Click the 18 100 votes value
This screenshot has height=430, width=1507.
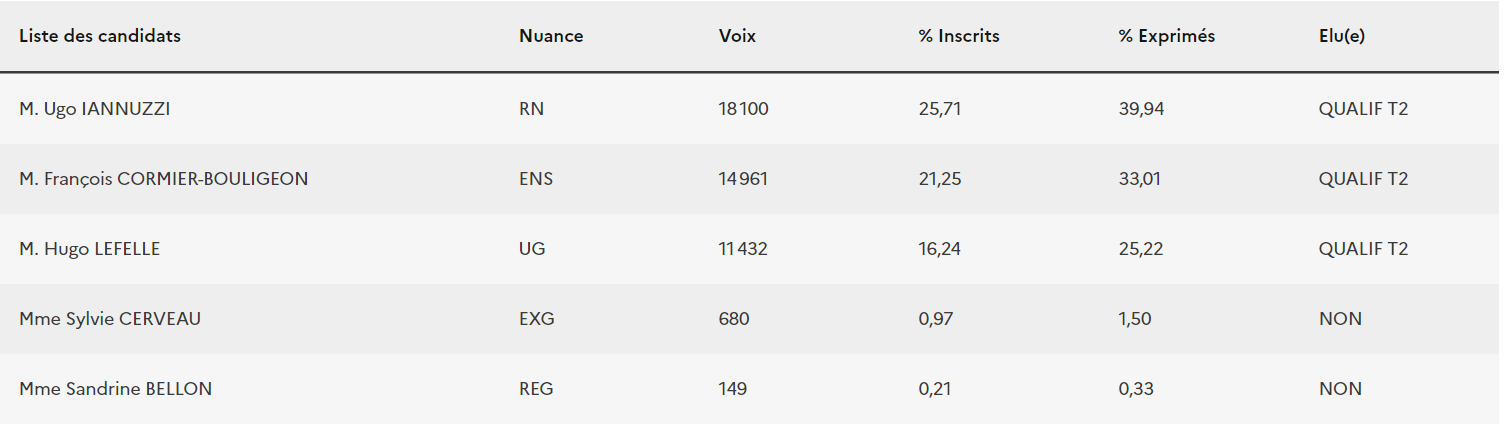(x=743, y=109)
